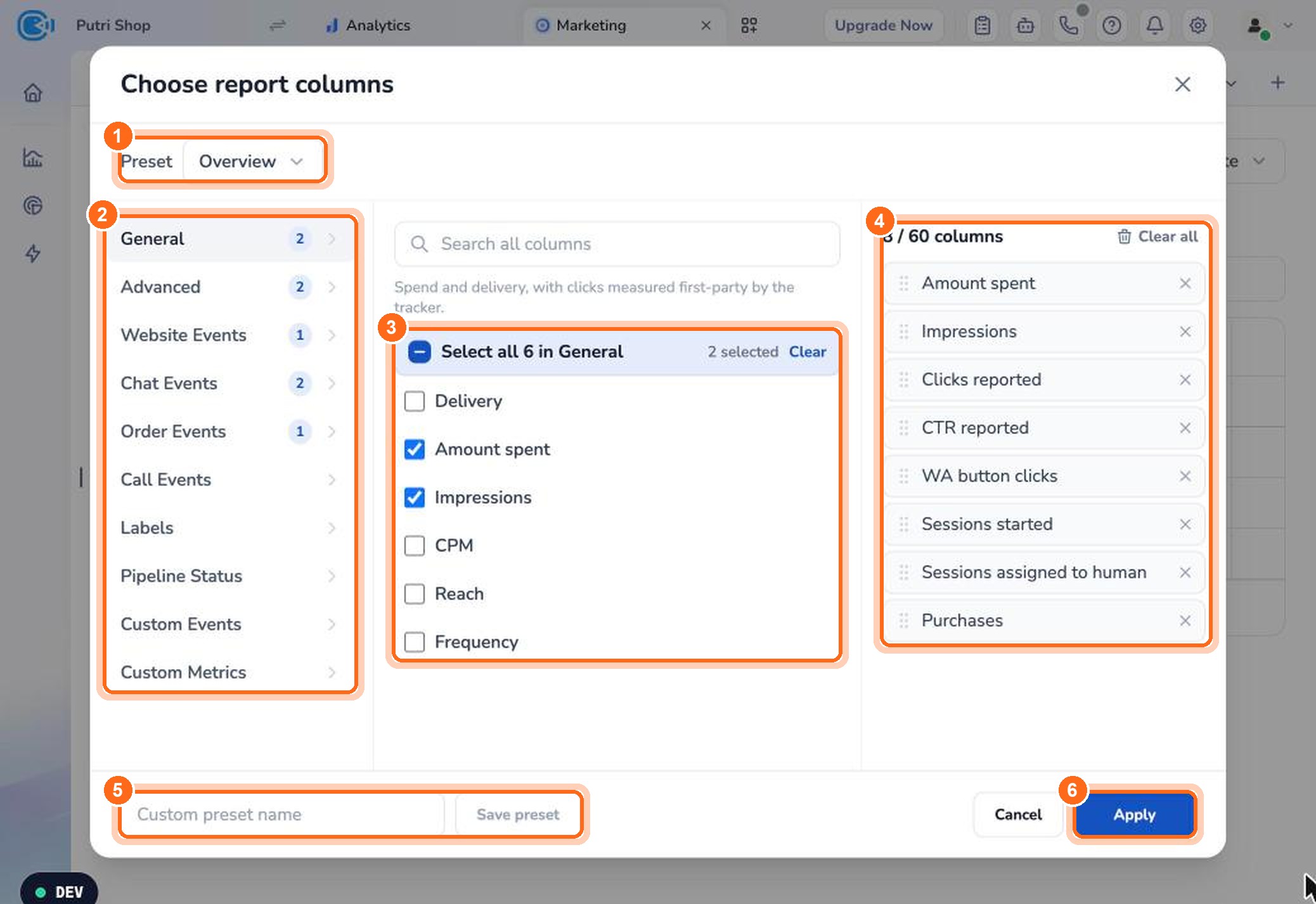The height and width of the screenshot is (904, 1316).
Task: Remove Sessions started column
Action: pyautogui.click(x=1185, y=524)
